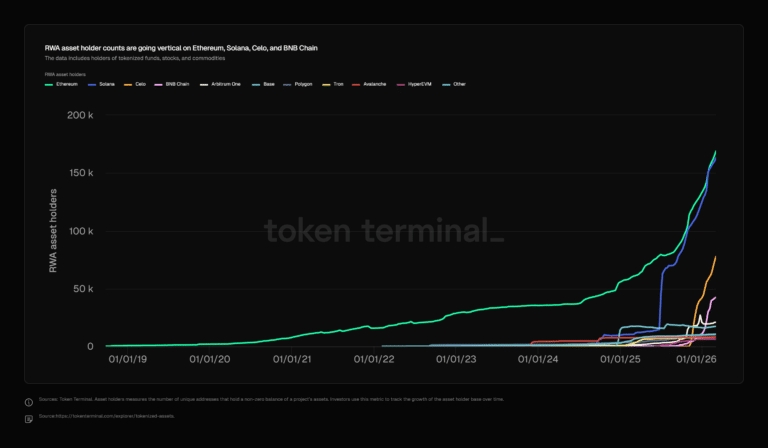Viewport: 768px width, 448px height.
Task: Click the chart title about RWA holder counts
Action: 180,48
